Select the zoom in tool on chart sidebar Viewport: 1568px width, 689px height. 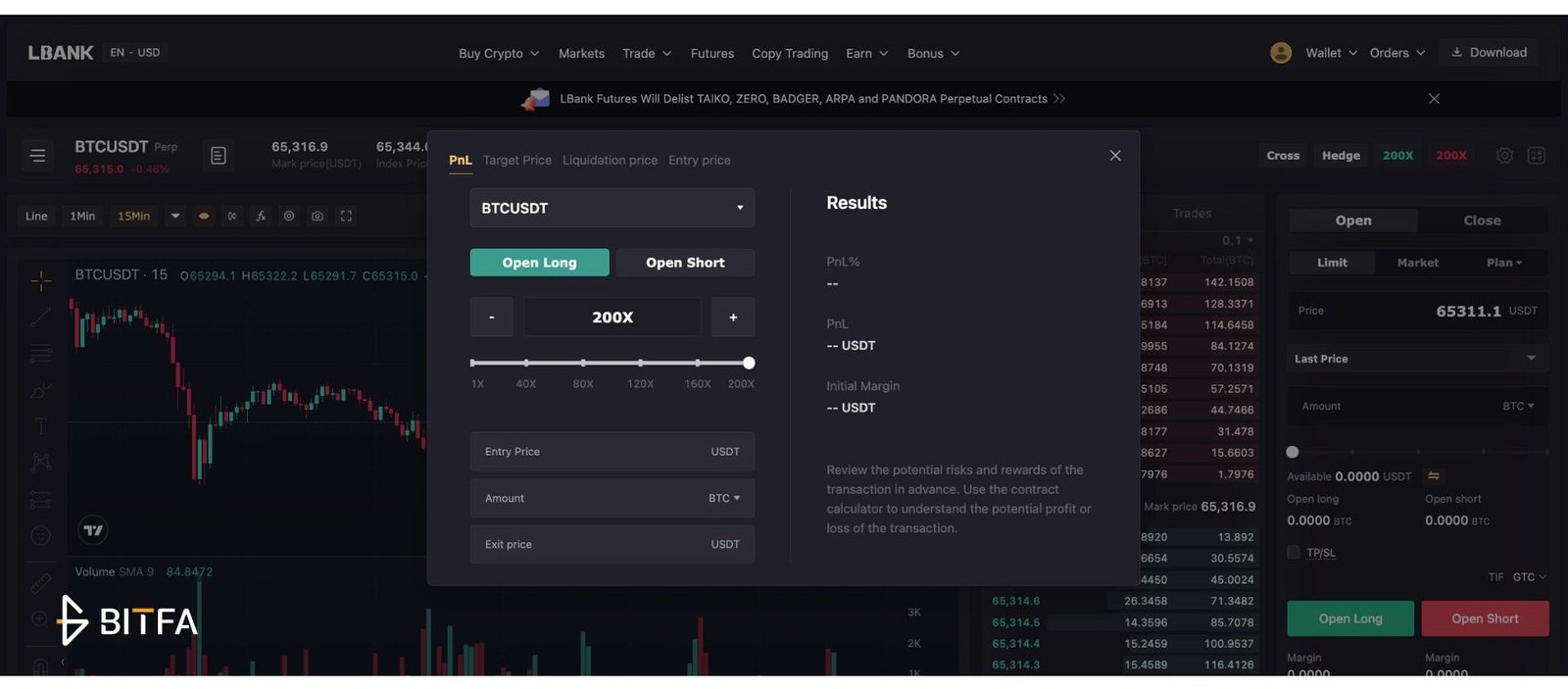point(41,618)
